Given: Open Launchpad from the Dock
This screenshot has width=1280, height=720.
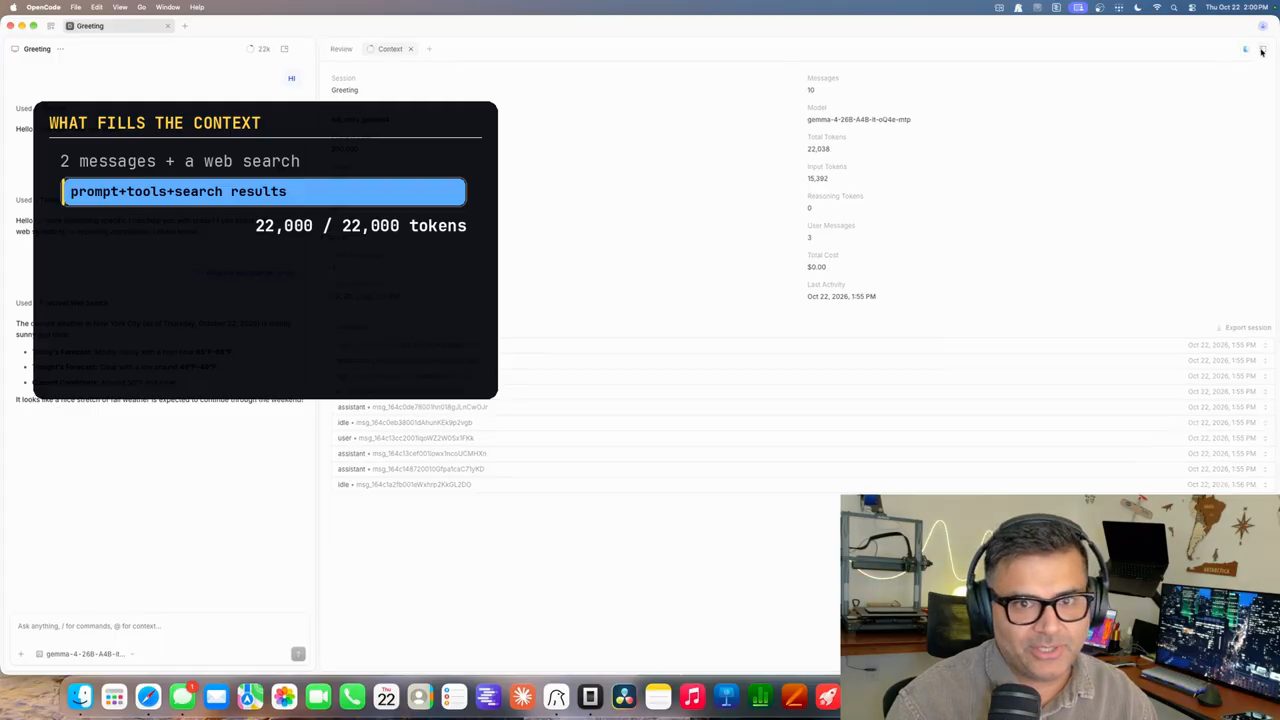Looking at the screenshot, I should click(x=114, y=697).
